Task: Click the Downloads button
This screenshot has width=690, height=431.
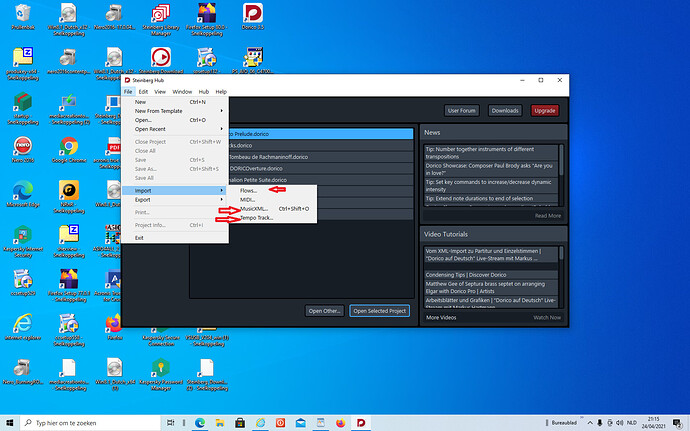Action: tap(505, 111)
